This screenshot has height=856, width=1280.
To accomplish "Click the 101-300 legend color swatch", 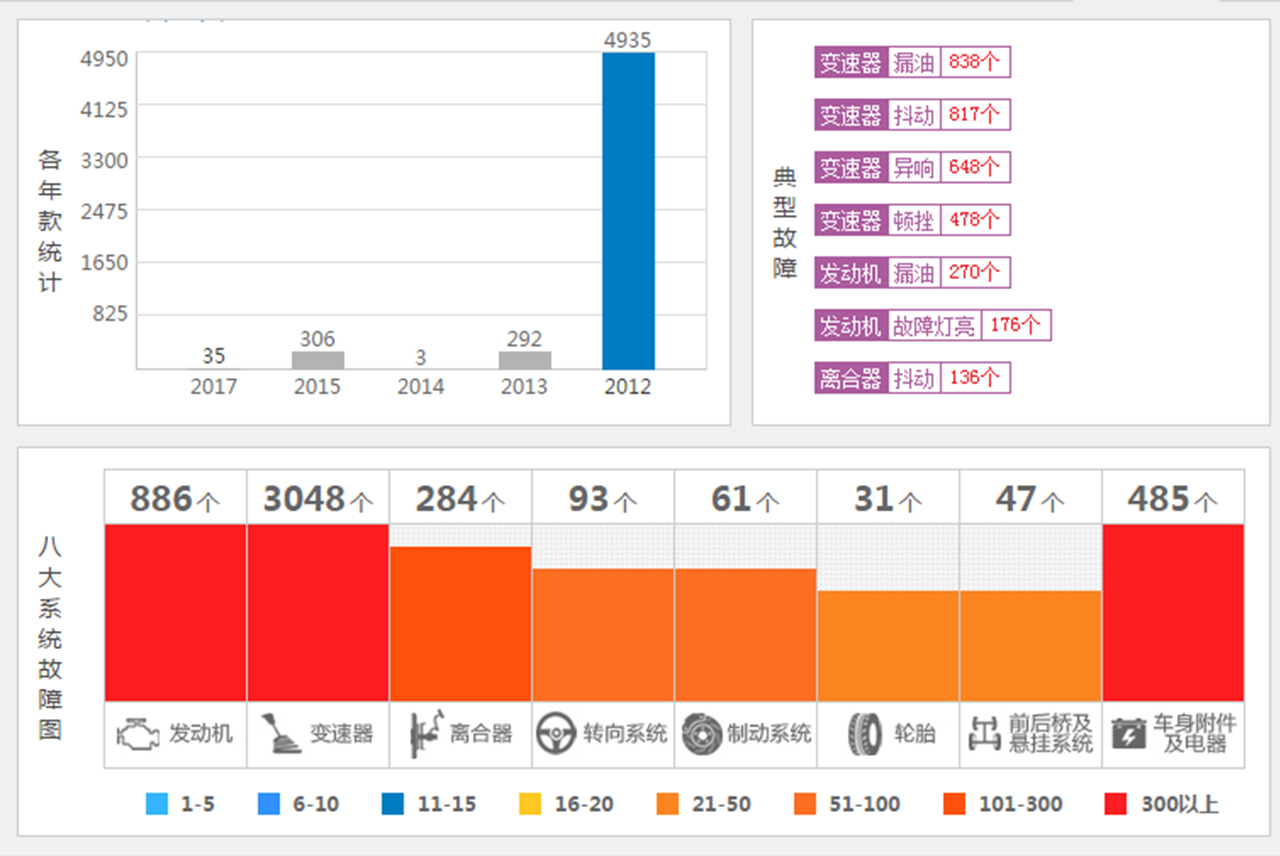I will [953, 804].
